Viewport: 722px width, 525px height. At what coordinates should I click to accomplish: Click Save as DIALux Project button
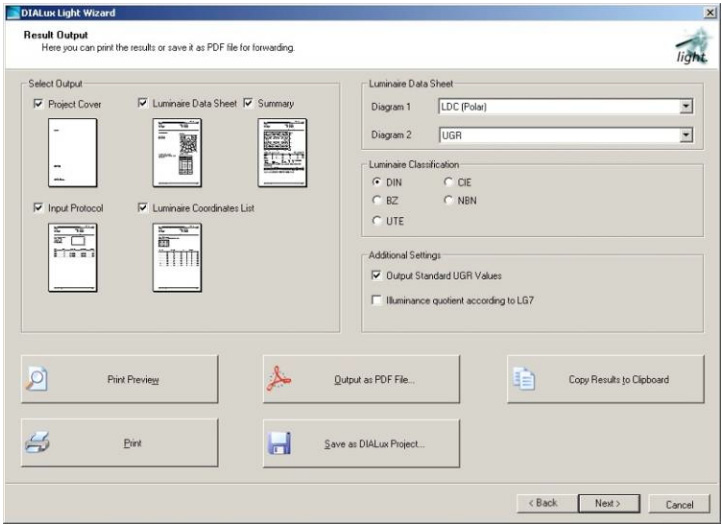pos(361,443)
